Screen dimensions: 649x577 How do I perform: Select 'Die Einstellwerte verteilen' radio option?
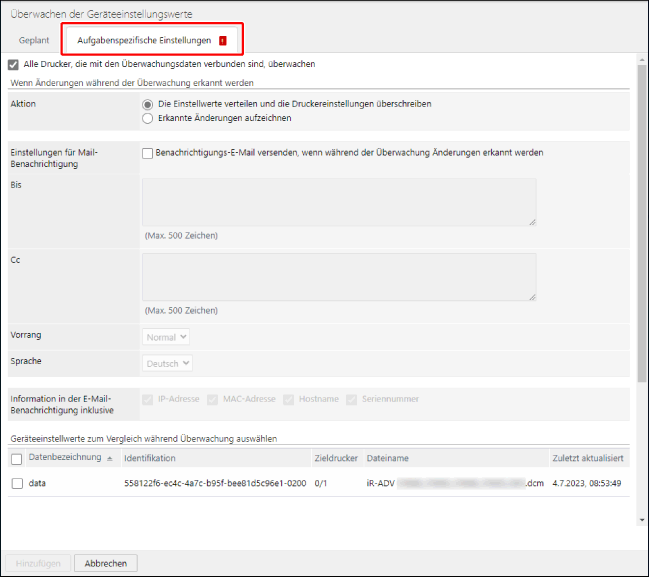pos(148,104)
